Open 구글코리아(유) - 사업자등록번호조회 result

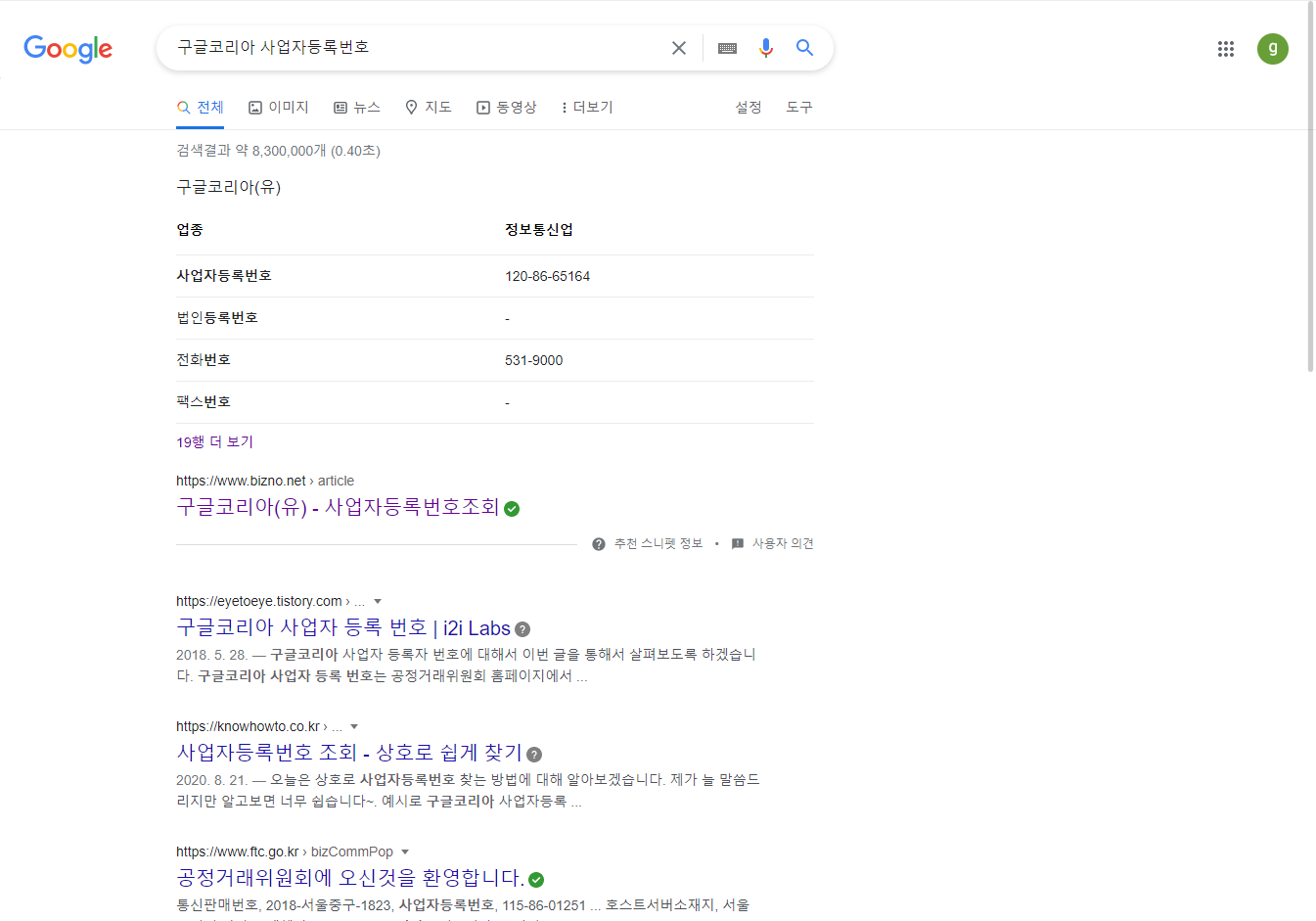338,507
